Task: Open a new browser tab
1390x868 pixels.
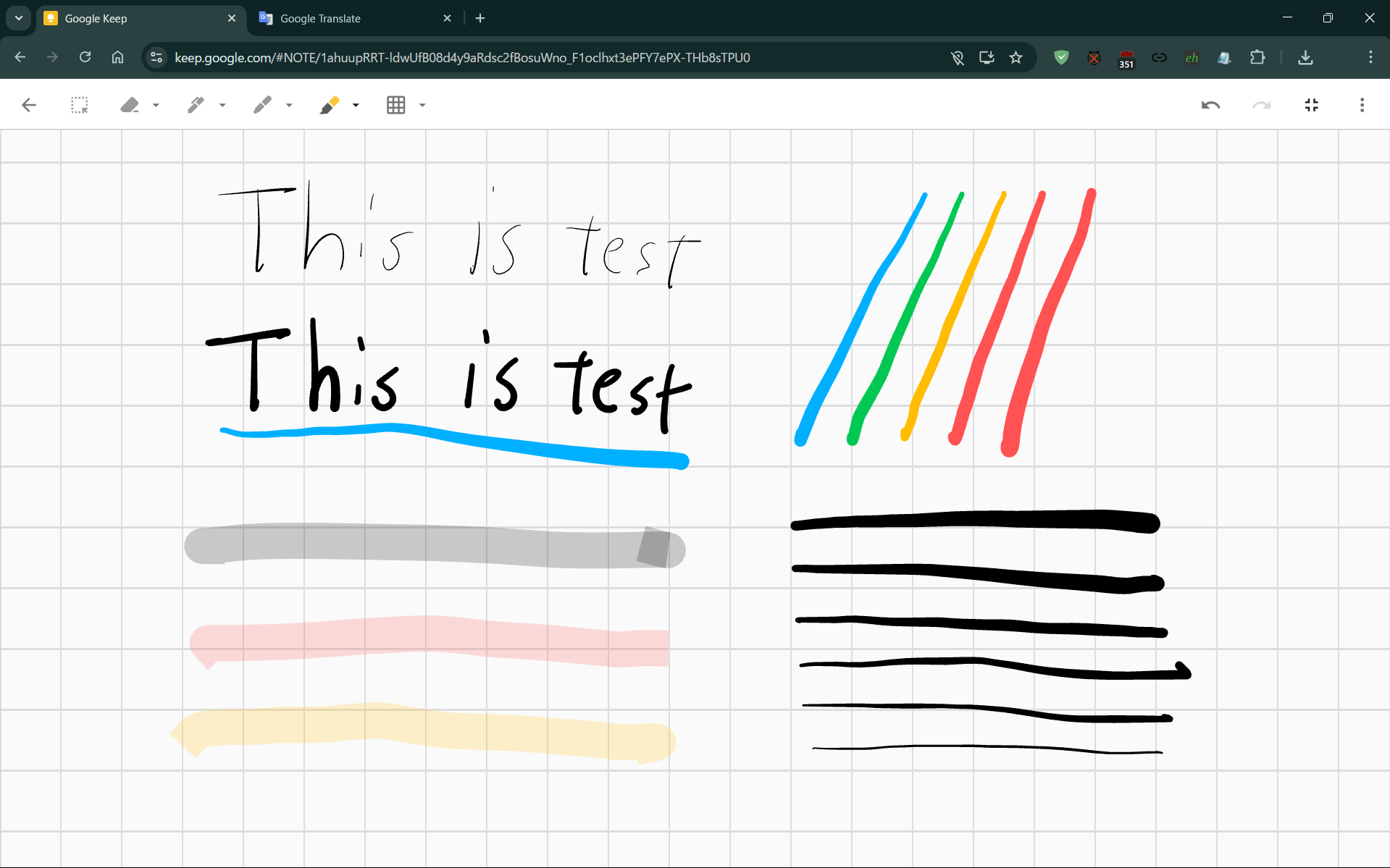Action: point(480,18)
